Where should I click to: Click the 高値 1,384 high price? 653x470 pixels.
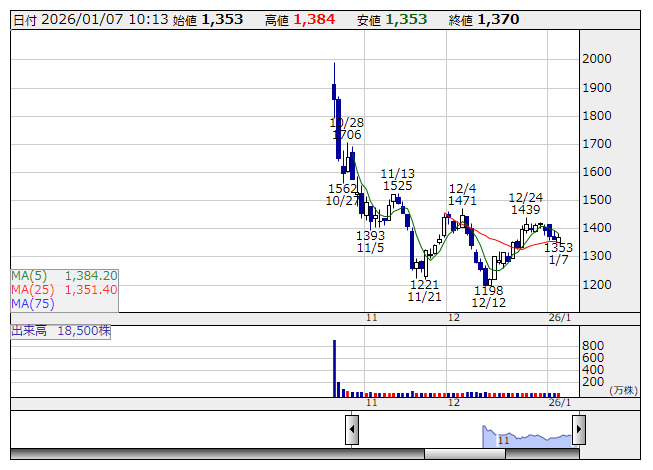pos(300,20)
